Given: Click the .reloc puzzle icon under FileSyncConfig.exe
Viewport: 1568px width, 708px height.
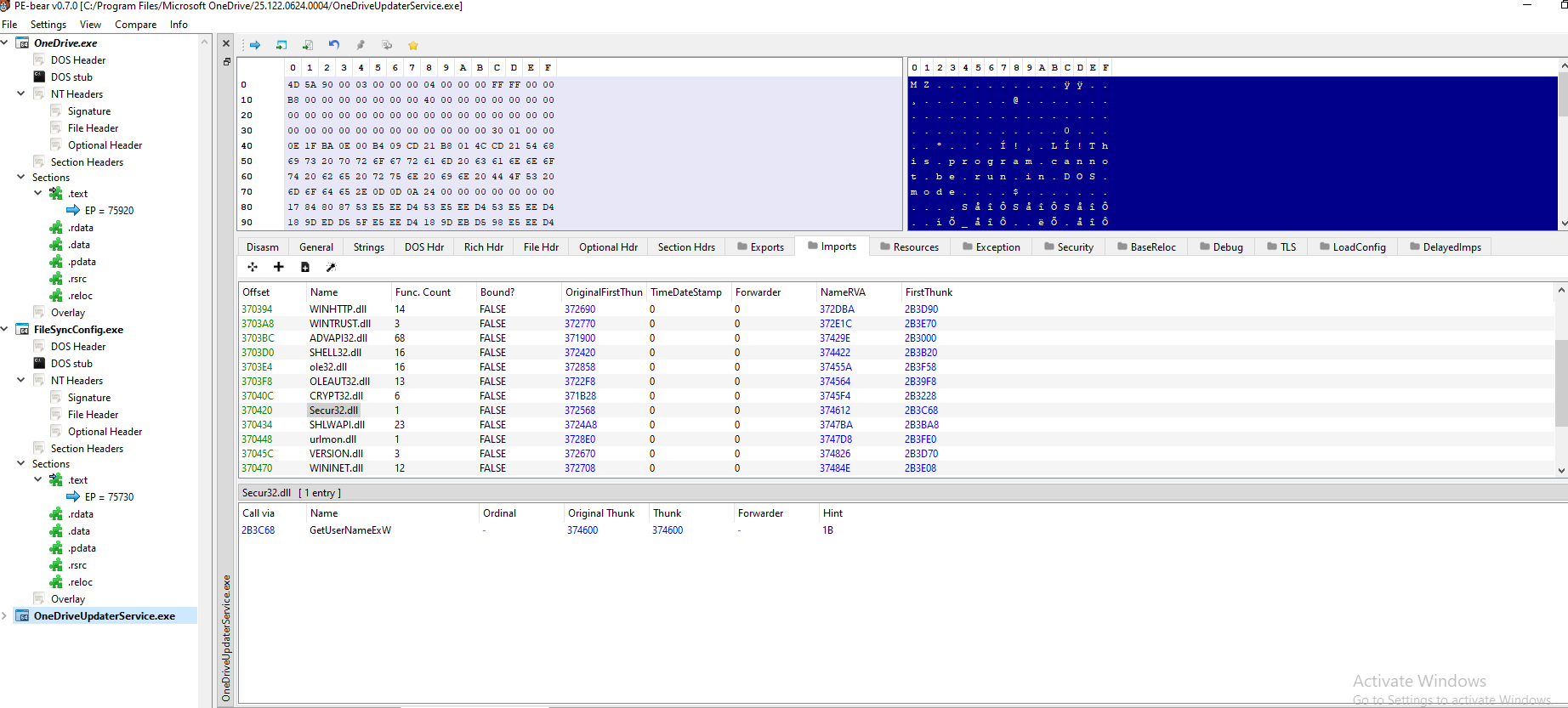Looking at the screenshot, I should (x=56, y=581).
